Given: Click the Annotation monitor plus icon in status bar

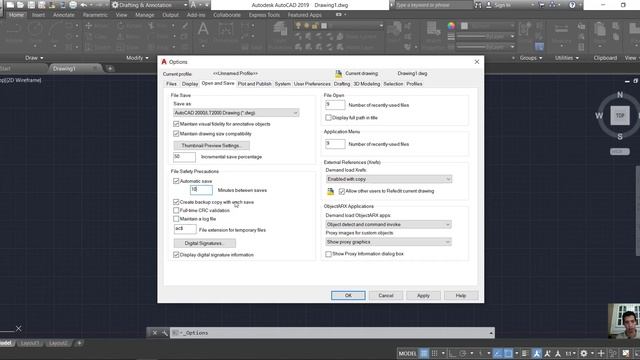Looking at the screenshot, I should pyautogui.click(x=601, y=353).
